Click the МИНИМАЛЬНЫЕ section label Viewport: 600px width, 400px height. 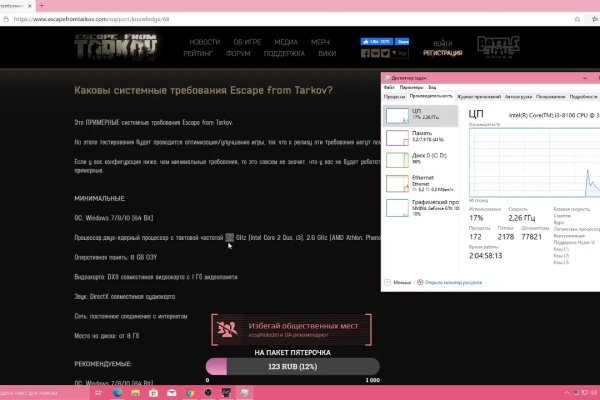pos(99,199)
